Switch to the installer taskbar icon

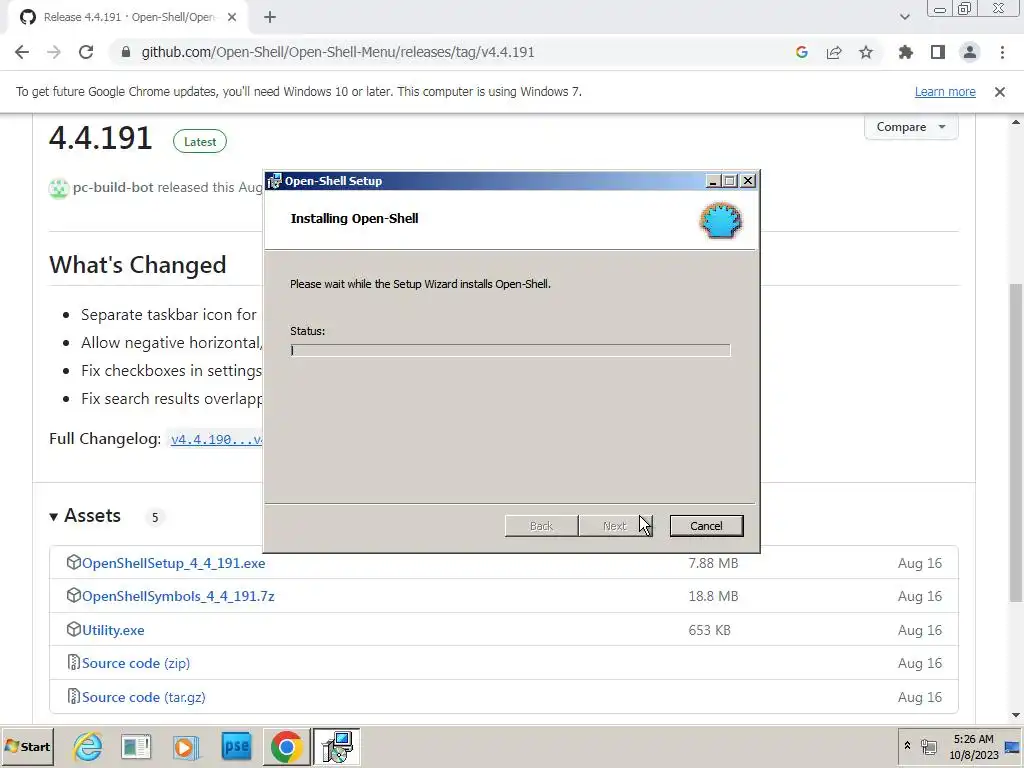[336, 746]
